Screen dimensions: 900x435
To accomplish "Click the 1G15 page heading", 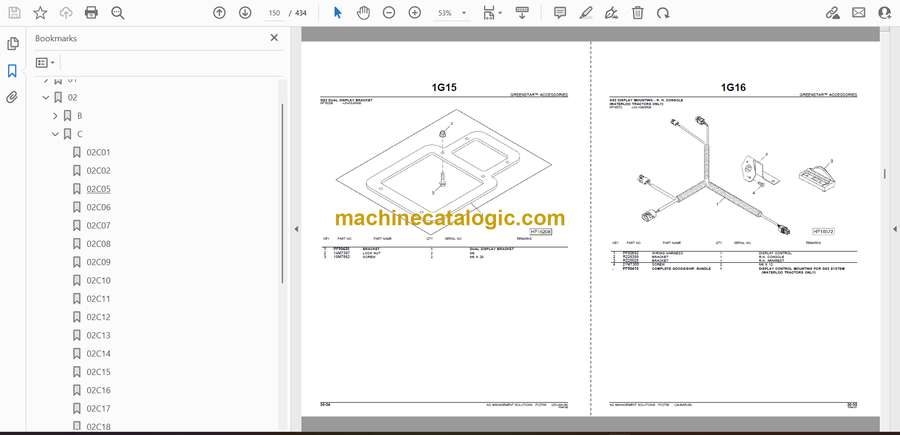I will (x=444, y=88).
